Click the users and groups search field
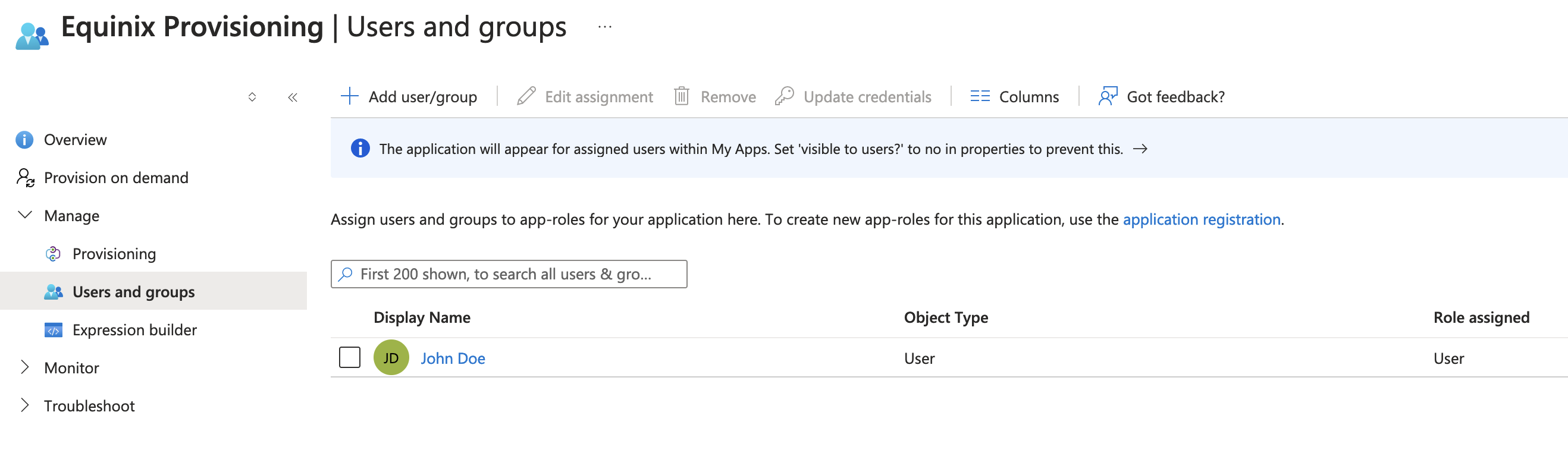 point(509,274)
